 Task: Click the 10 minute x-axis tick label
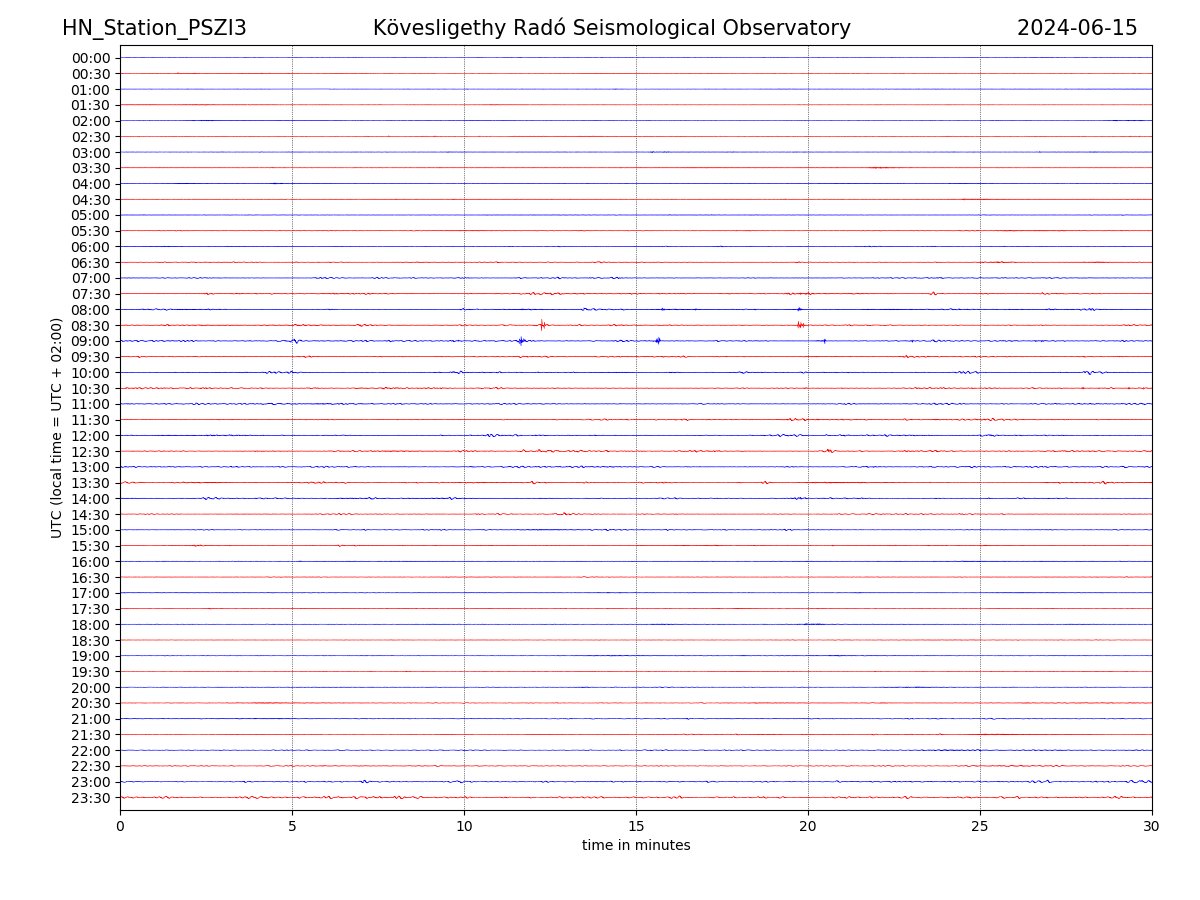pyautogui.click(x=464, y=826)
